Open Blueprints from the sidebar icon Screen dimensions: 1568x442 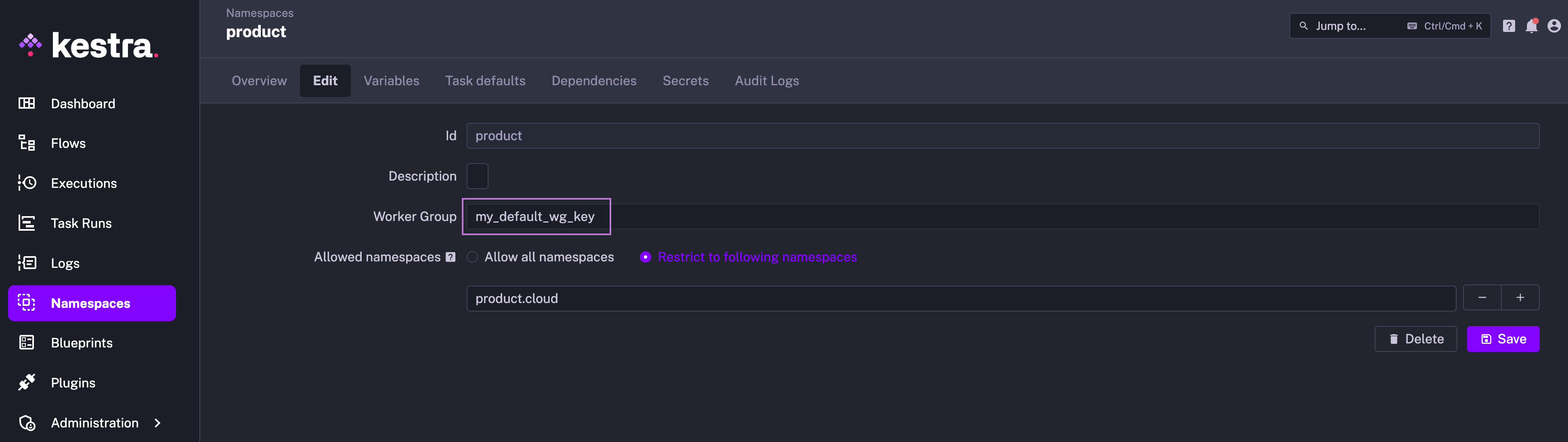(x=27, y=343)
